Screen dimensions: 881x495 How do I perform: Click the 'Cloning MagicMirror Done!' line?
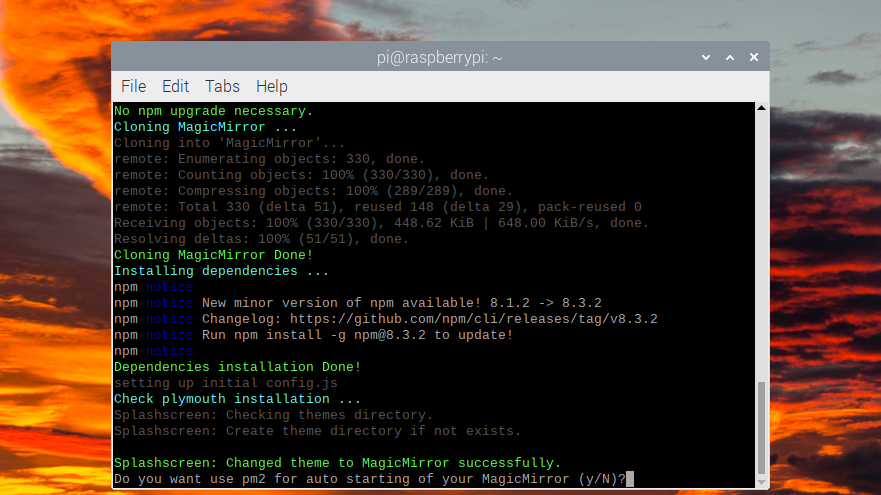tap(214, 255)
